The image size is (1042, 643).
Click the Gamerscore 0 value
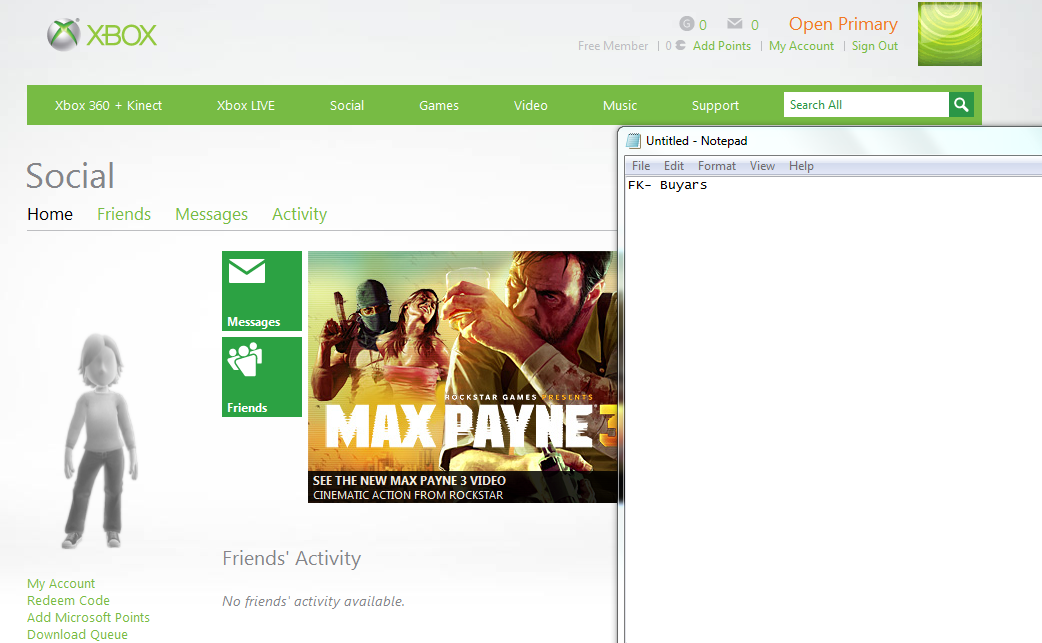click(x=703, y=25)
